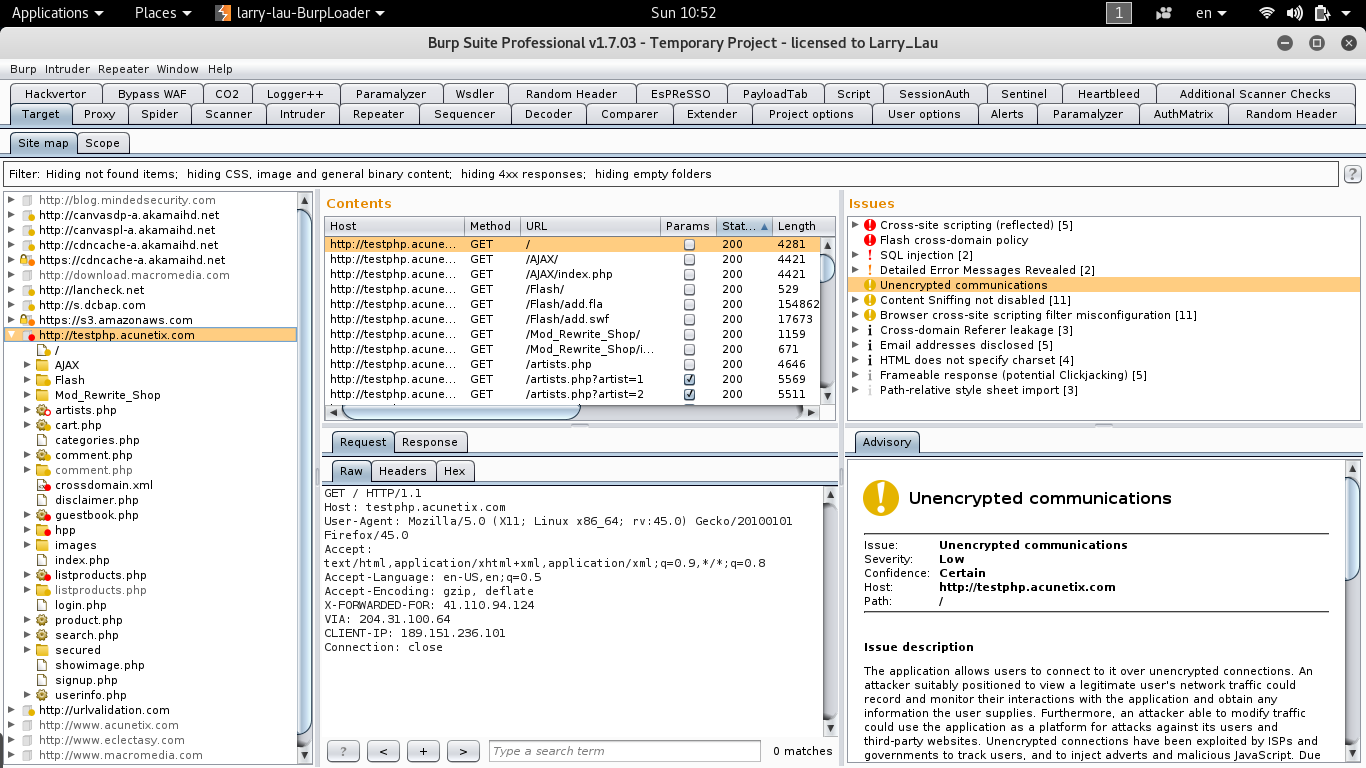Click the yellow Flash folder icon
This screenshot has width=1366, height=768.
coord(43,380)
